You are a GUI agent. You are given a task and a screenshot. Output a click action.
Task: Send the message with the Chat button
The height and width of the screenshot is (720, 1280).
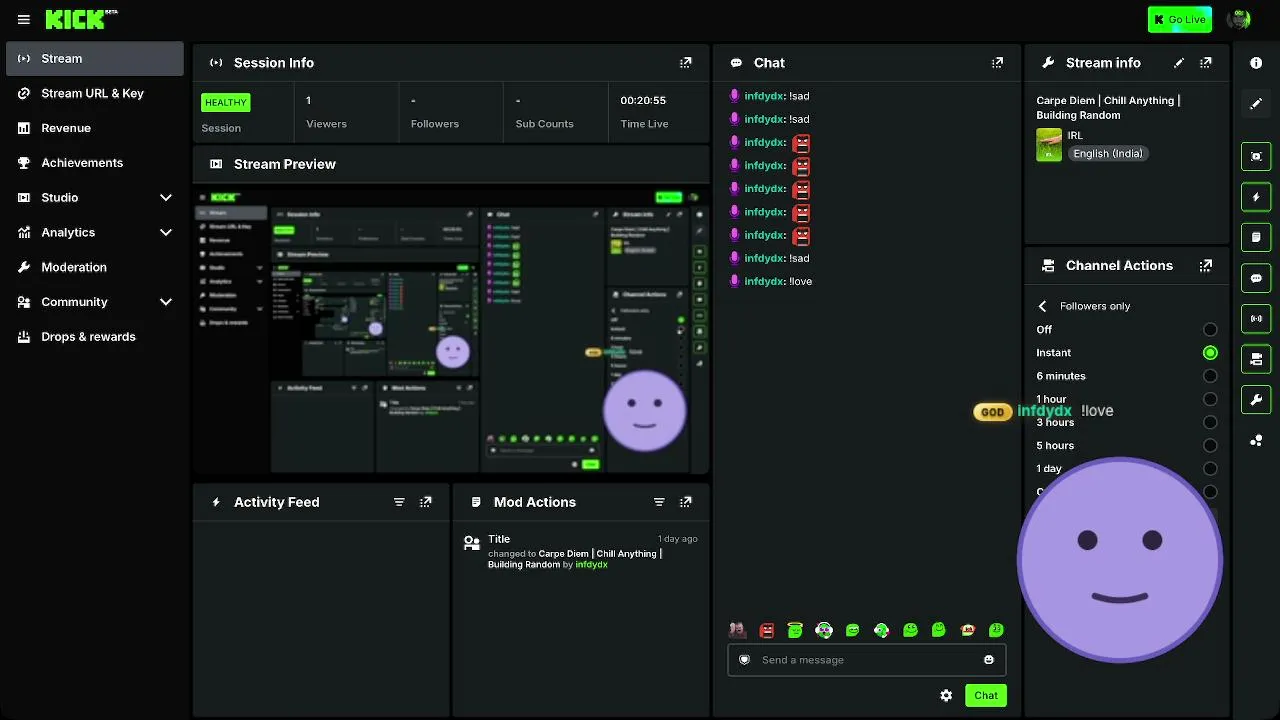pos(986,696)
